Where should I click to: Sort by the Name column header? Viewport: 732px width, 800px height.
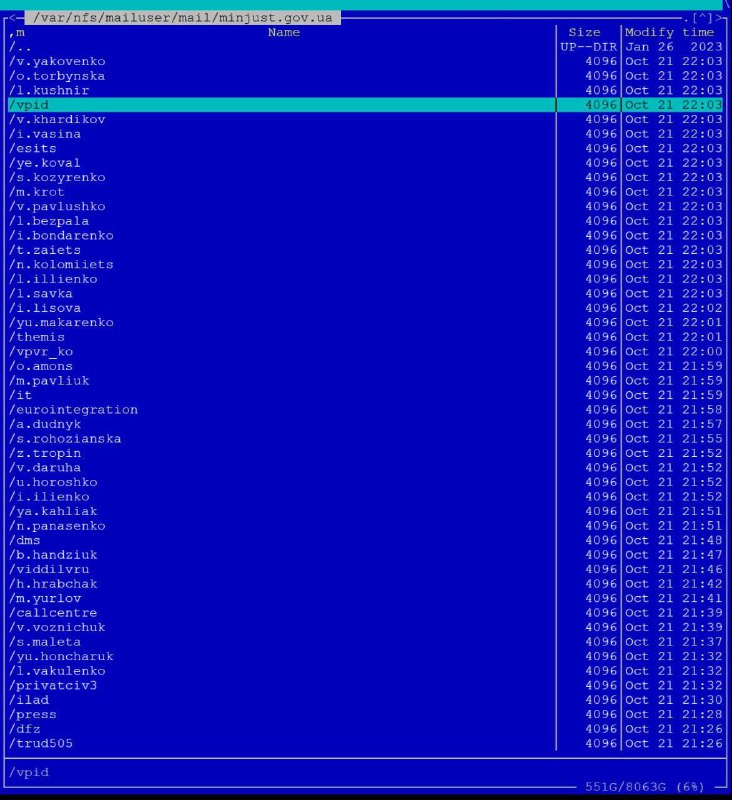[284, 32]
